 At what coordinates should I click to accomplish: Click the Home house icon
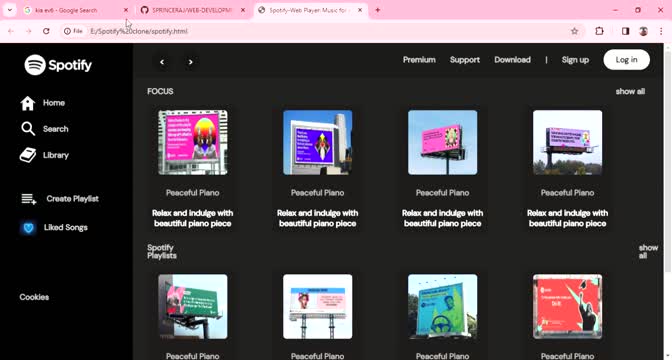coord(28,103)
